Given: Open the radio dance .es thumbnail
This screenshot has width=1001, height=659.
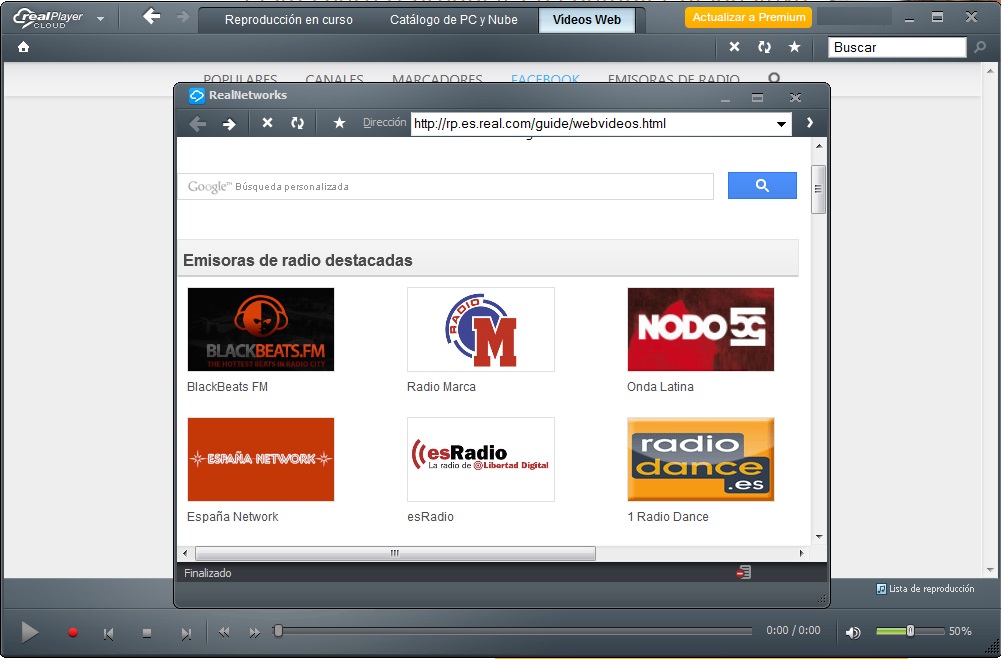Looking at the screenshot, I should click(701, 460).
